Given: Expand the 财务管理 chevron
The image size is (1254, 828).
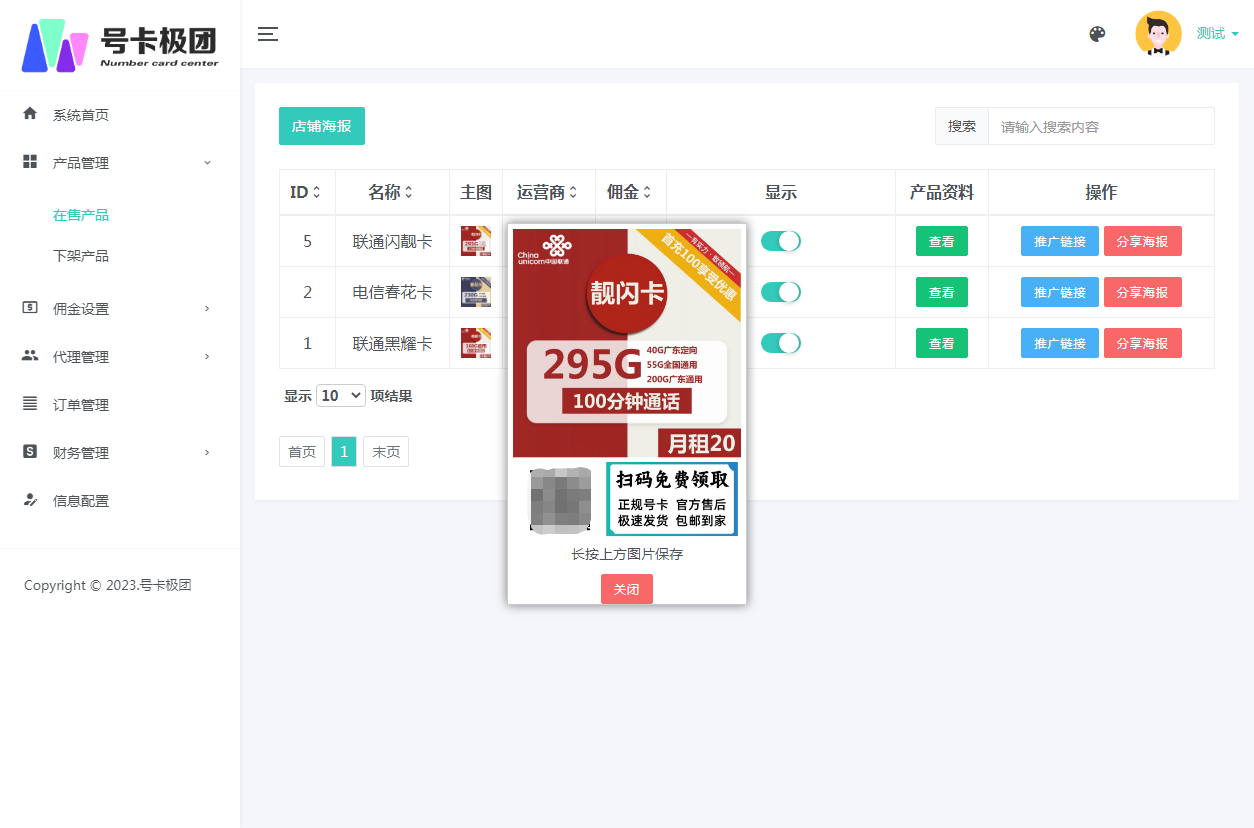Looking at the screenshot, I should [x=207, y=453].
